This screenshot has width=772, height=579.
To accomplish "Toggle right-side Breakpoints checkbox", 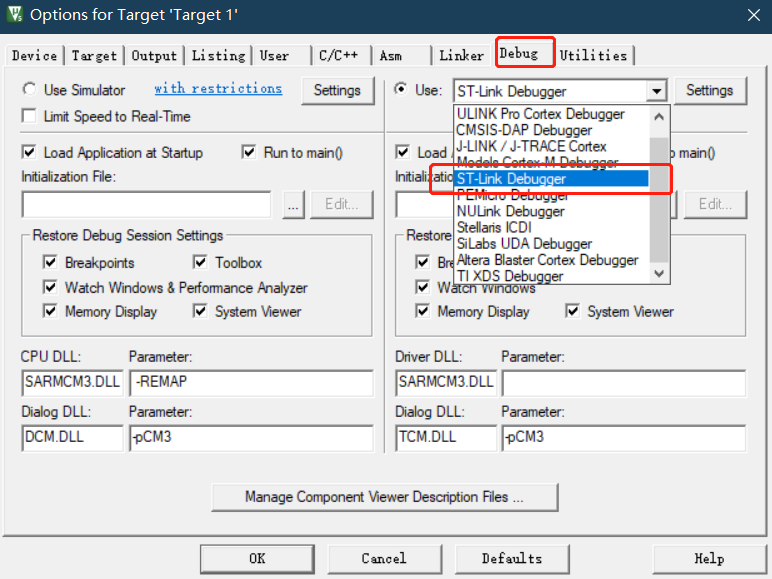I will coord(422,262).
